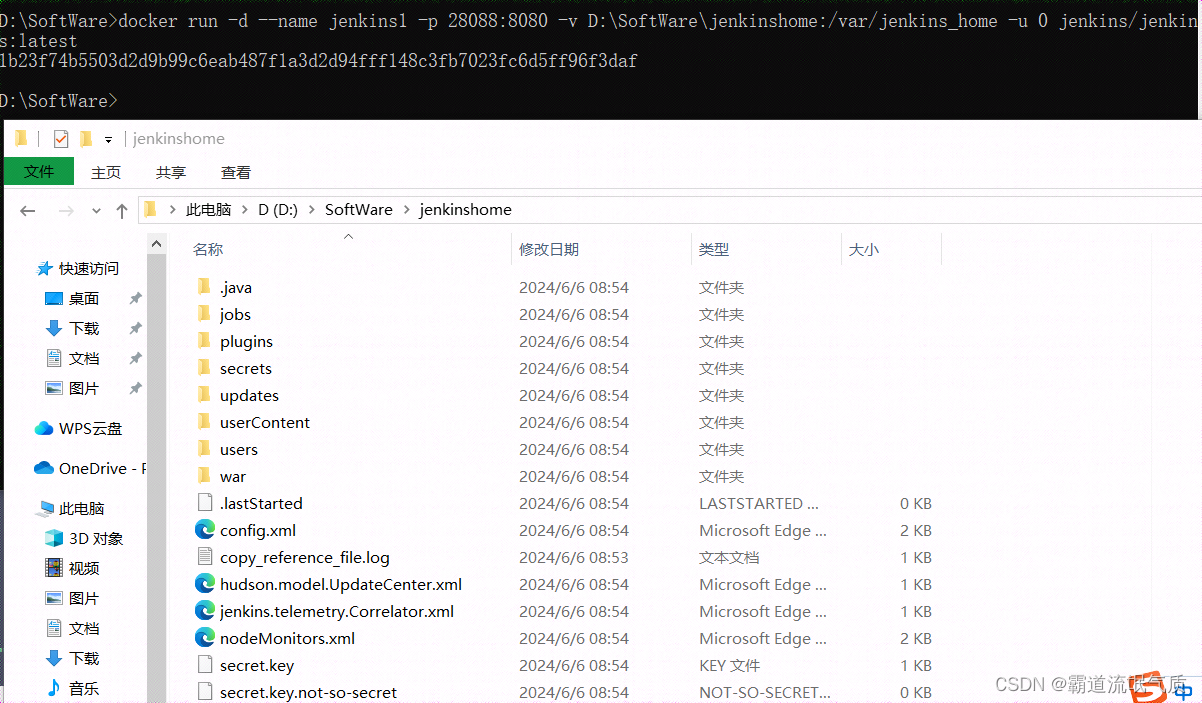Viewport: 1202px width, 703px height.
Task: Open the Quick Access Toolbar customize dropdown
Action: click(x=108, y=139)
